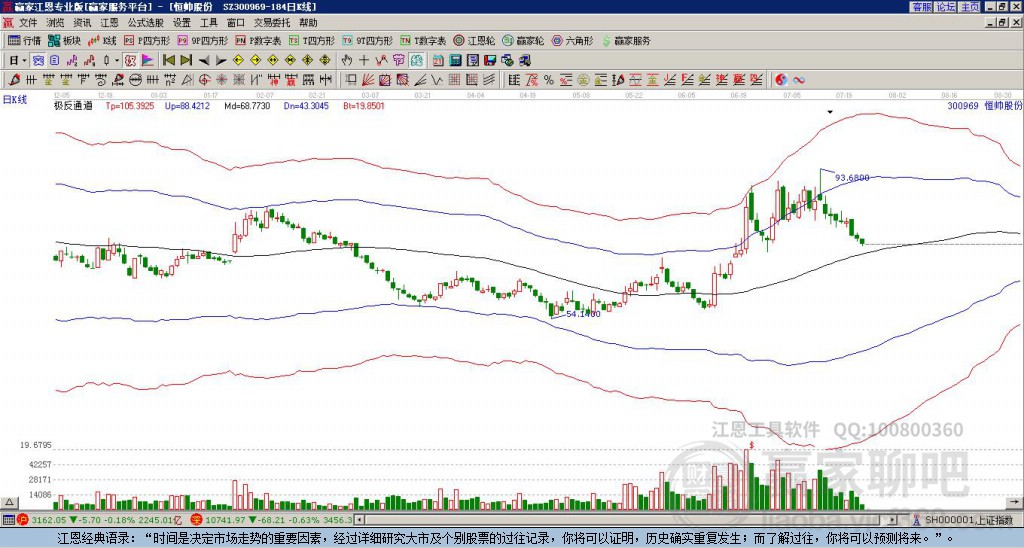
Task: Click the 300969 恒帅股份 stock label
Action: 984,105
